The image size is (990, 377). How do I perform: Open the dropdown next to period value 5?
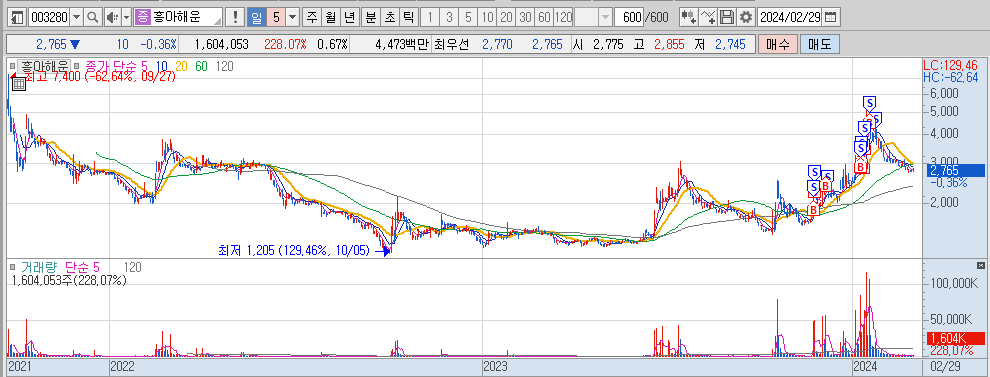coord(292,17)
